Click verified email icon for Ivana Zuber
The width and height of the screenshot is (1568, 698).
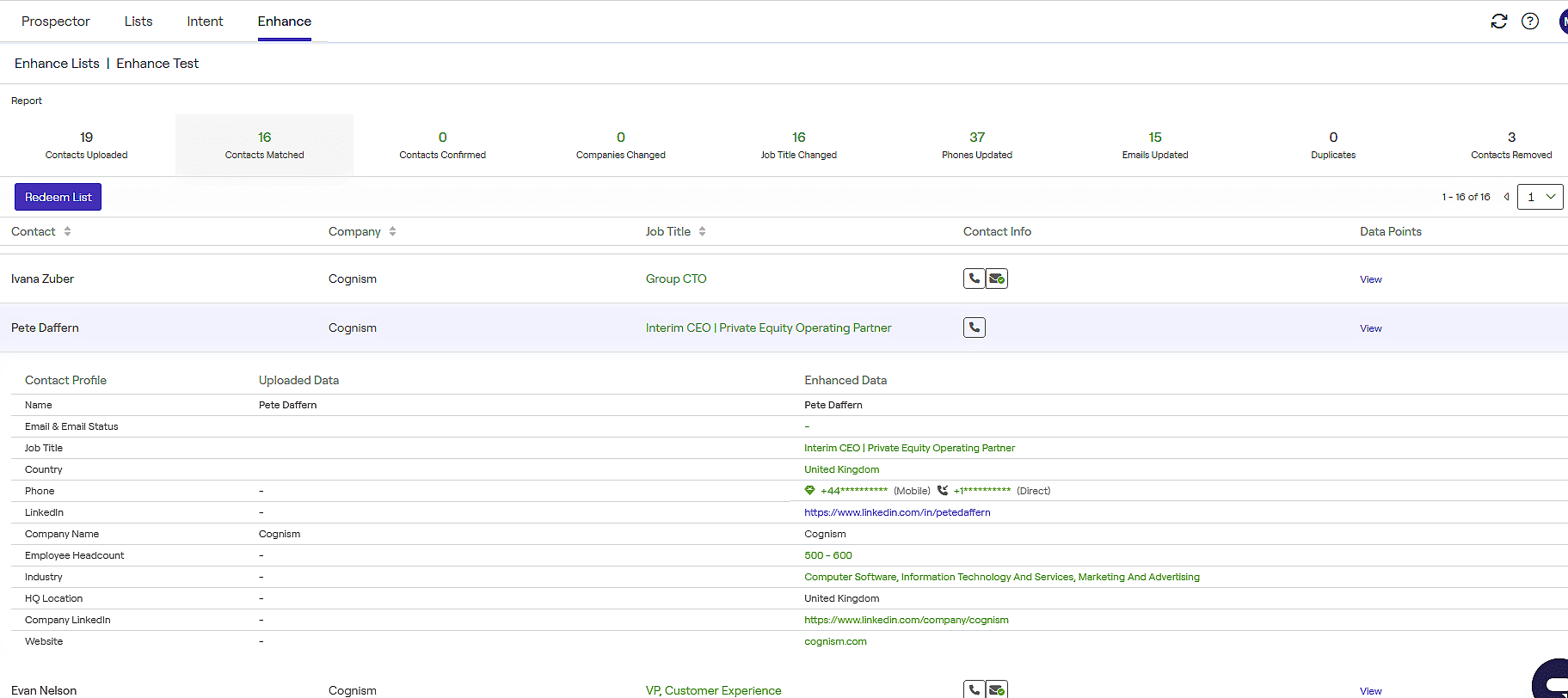click(997, 279)
